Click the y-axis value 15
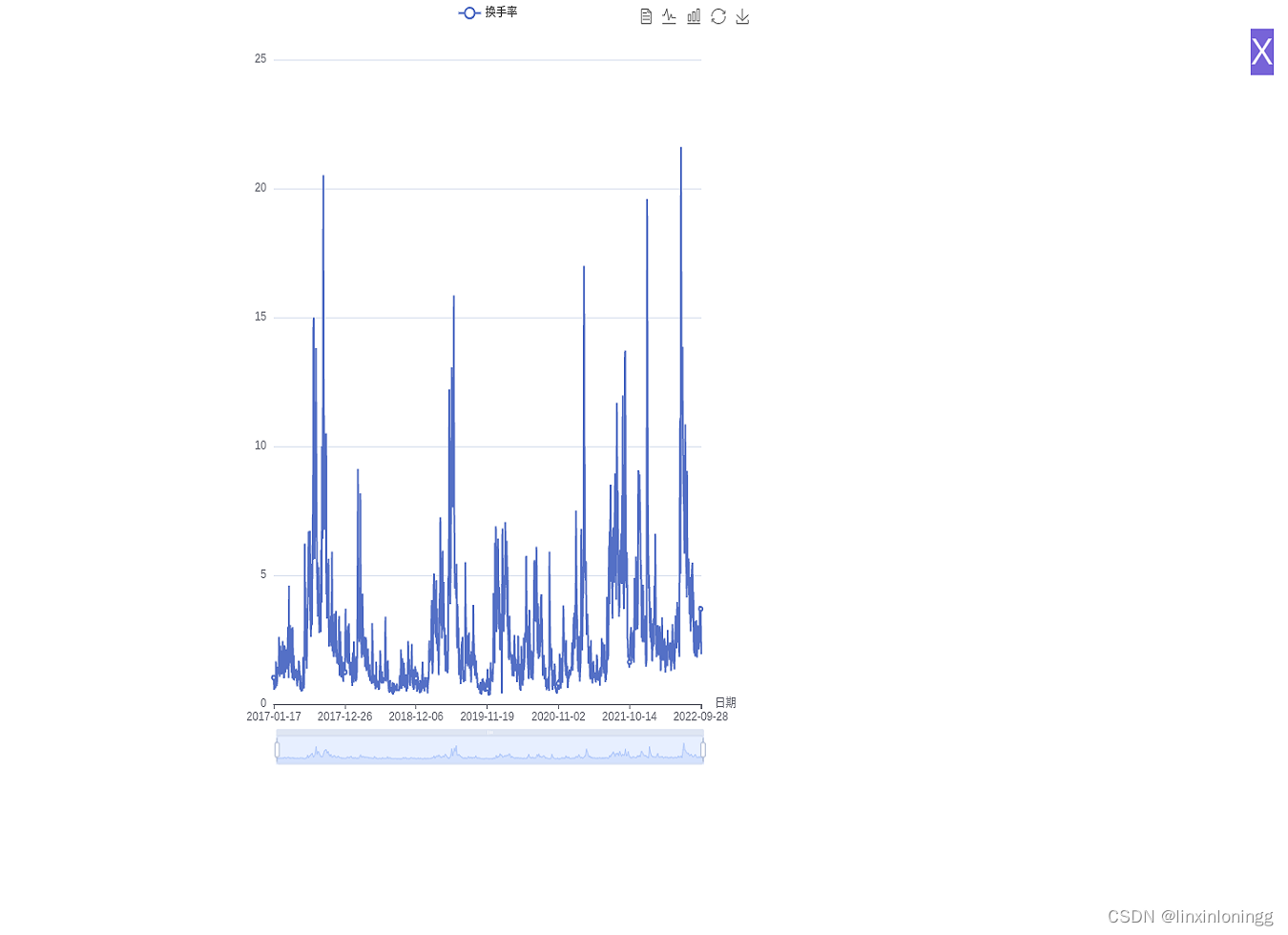 tap(260, 317)
